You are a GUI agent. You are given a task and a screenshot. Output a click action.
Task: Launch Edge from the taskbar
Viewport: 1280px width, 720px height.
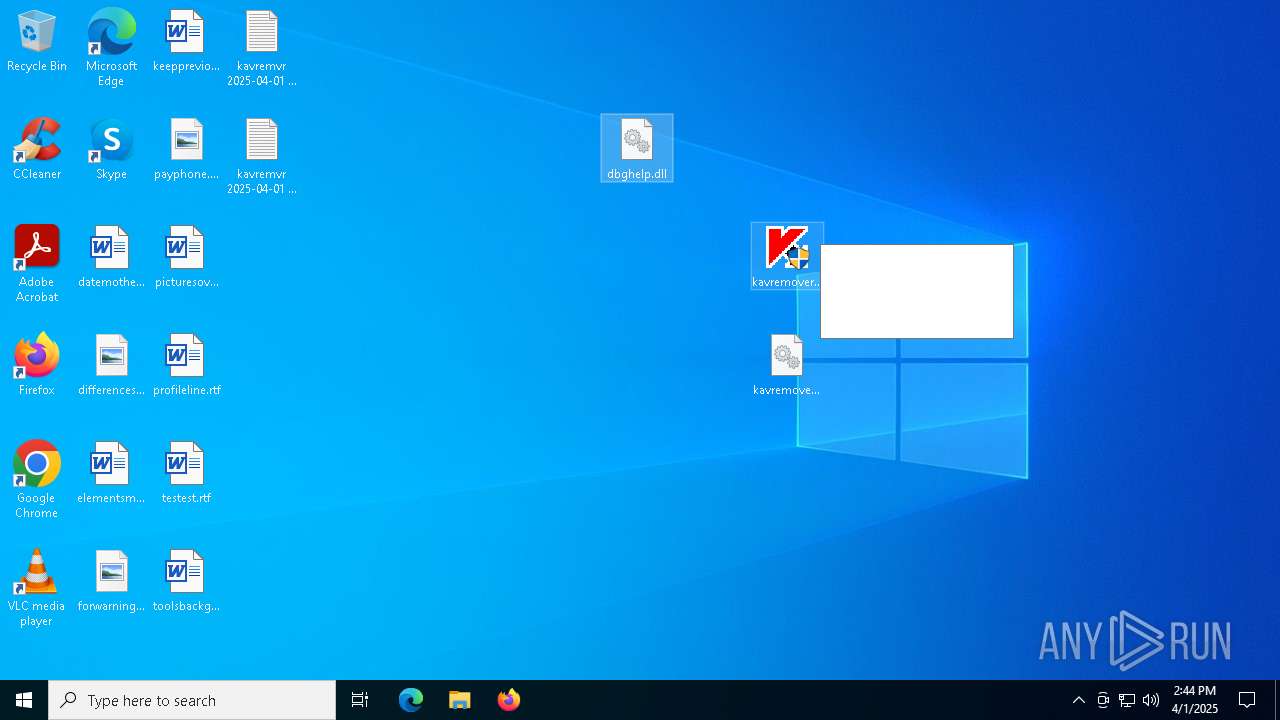pos(411,700)
